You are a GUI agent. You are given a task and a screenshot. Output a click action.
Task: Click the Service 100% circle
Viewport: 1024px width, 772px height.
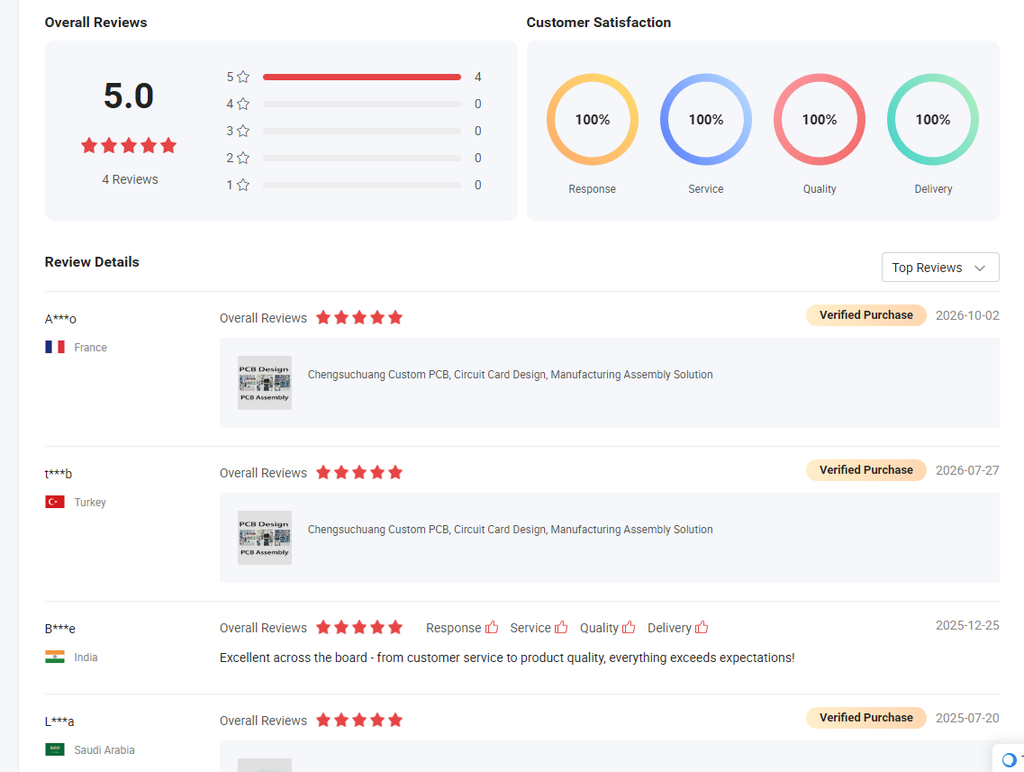(x=706, y=120)
